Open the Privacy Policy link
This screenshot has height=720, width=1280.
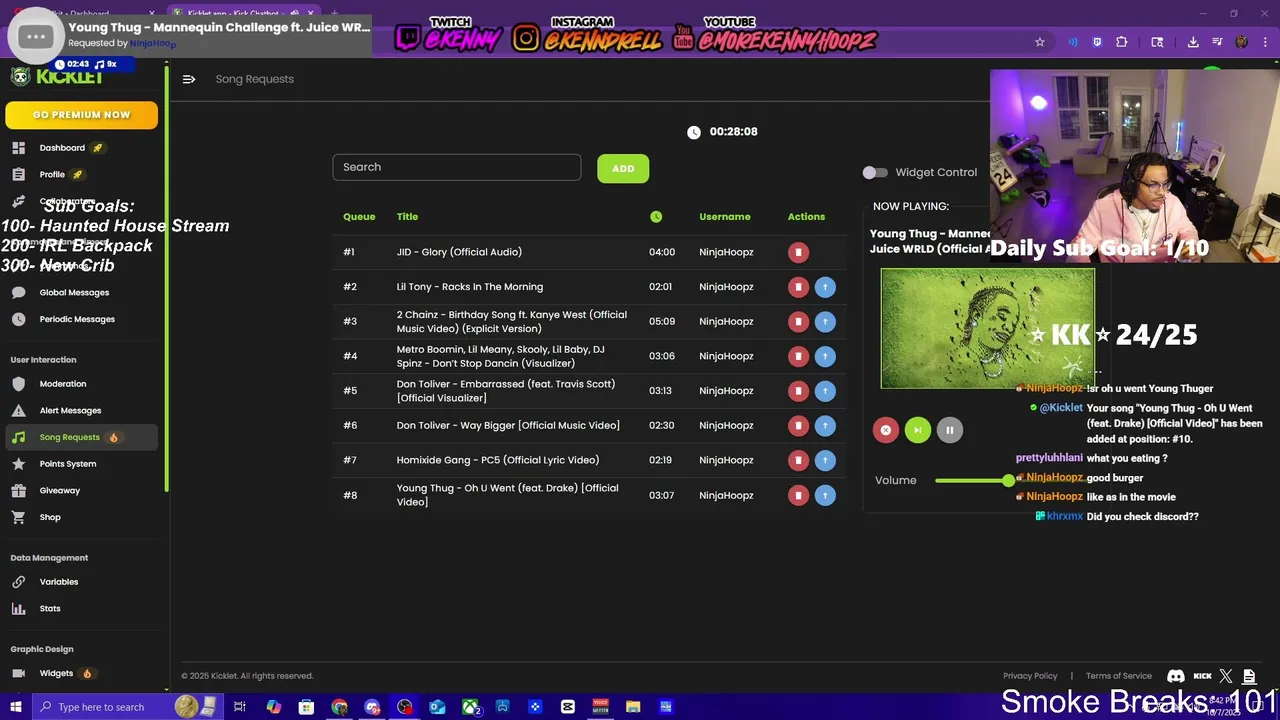[x=1030, y=676]
